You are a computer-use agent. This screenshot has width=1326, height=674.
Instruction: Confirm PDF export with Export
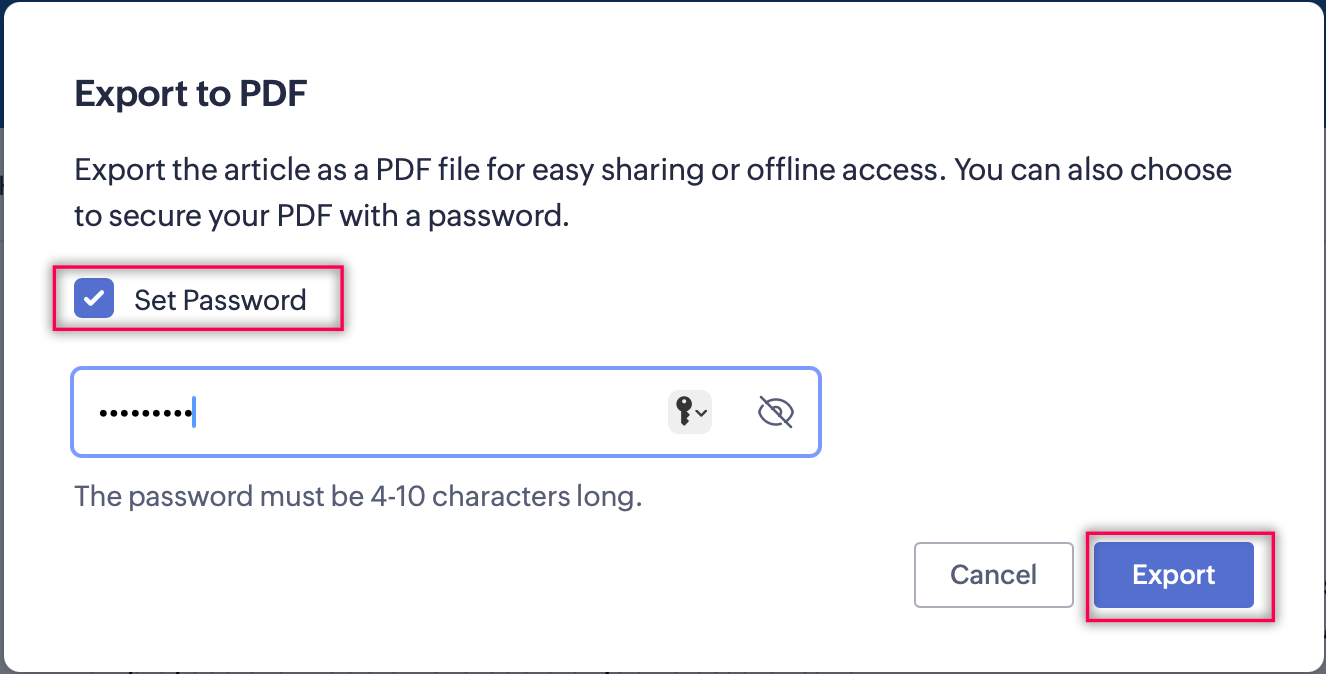[1173, 575]
